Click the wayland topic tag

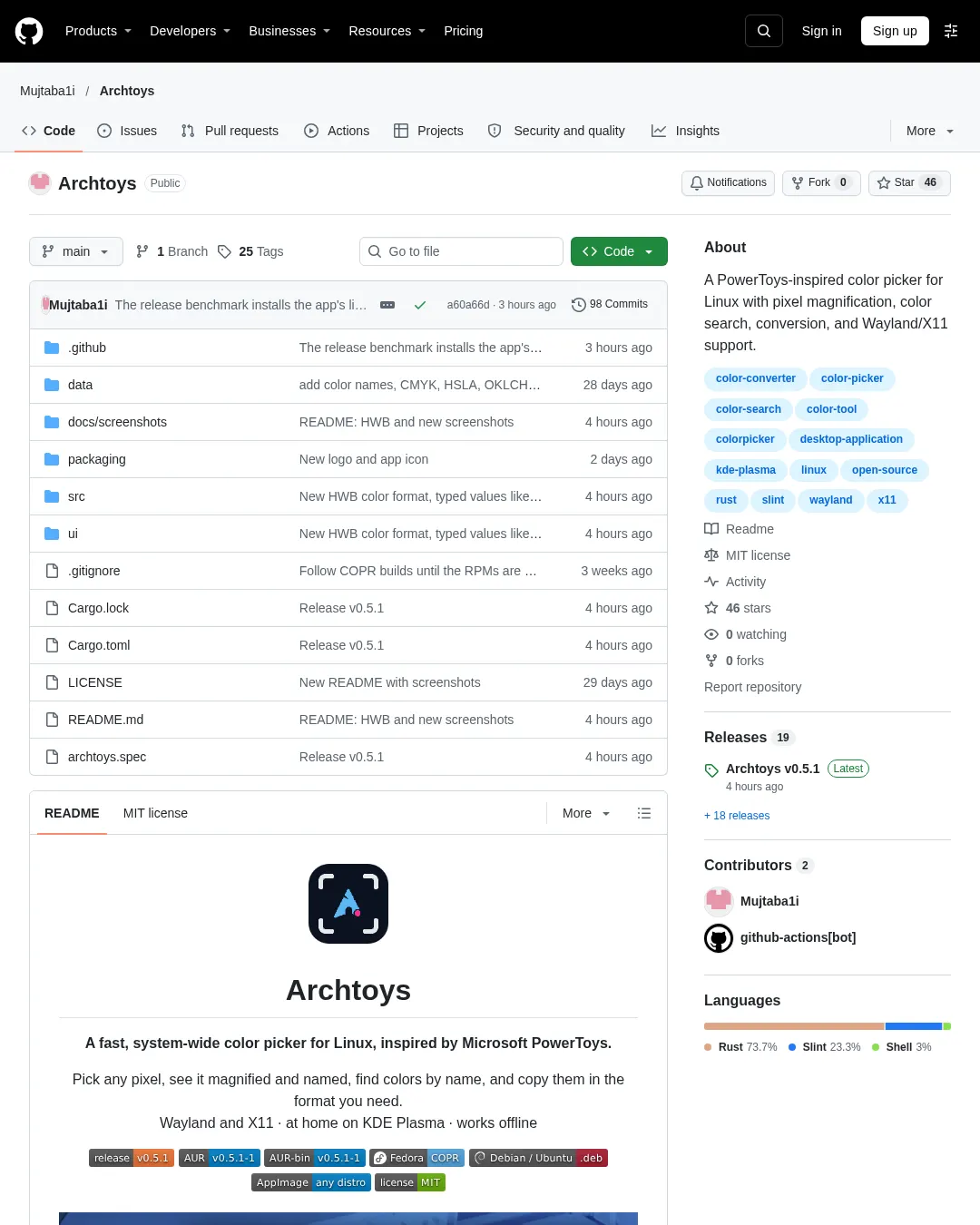(830, 500)
